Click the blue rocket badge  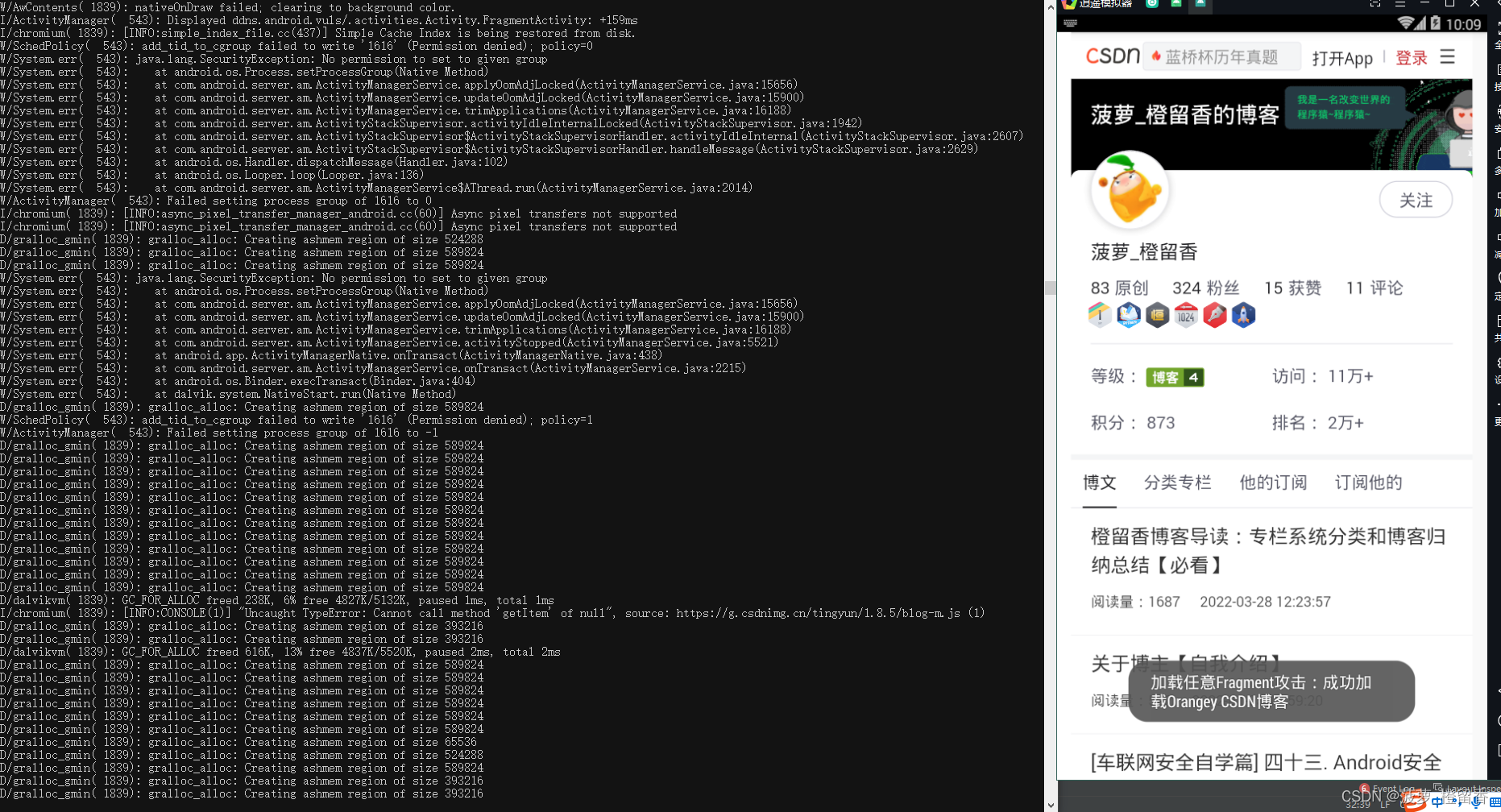pyautogui.click(x=1243, y=315)
